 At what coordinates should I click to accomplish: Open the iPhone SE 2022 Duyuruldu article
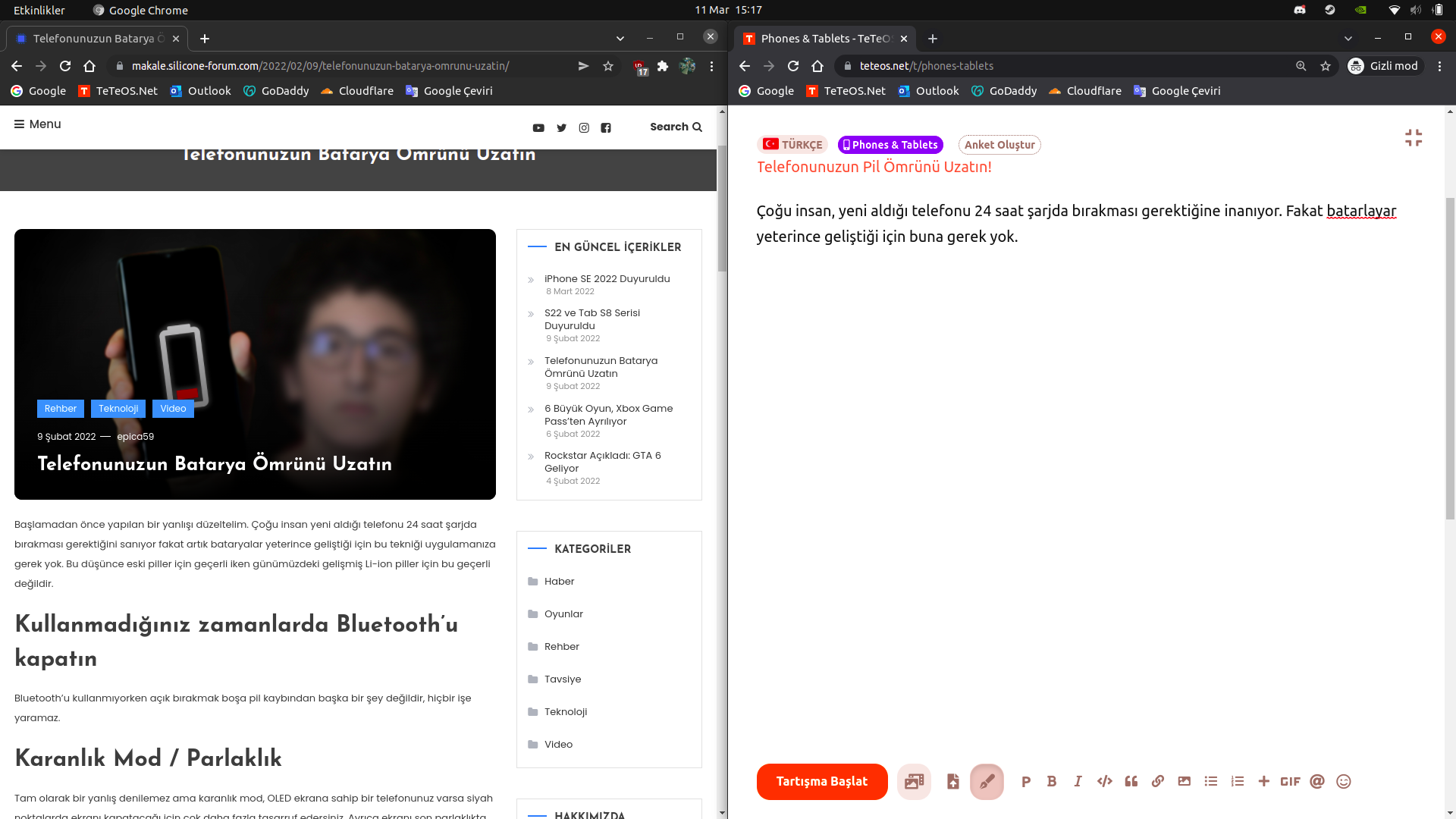pos(607,279)
